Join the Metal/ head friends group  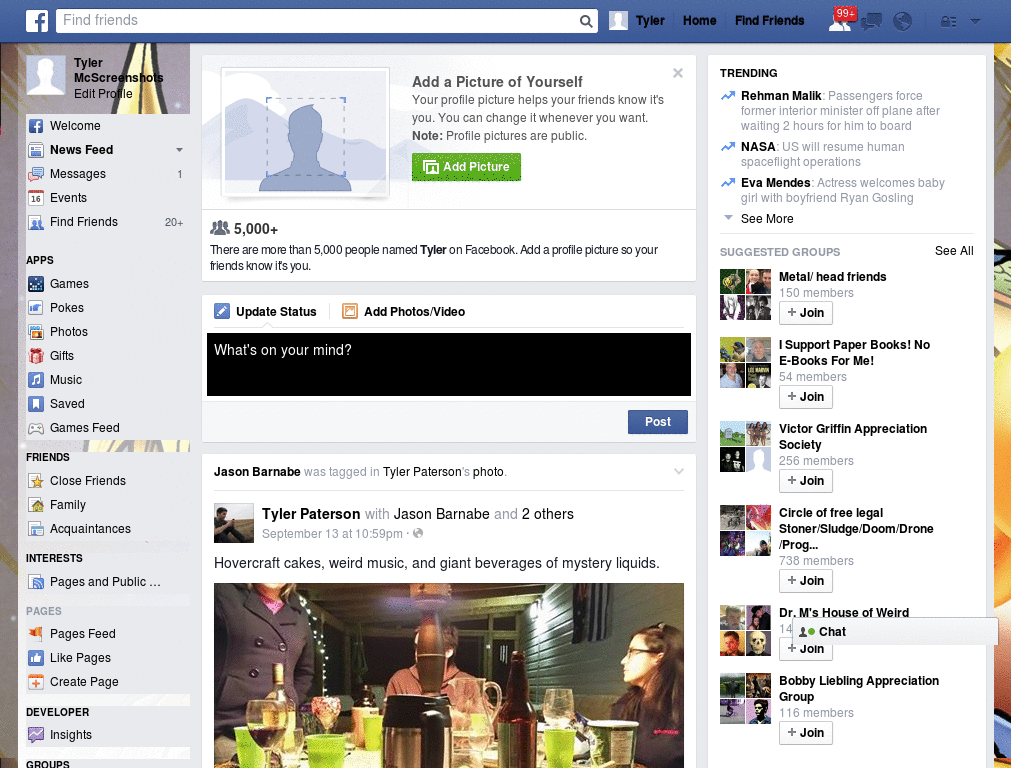805,313
